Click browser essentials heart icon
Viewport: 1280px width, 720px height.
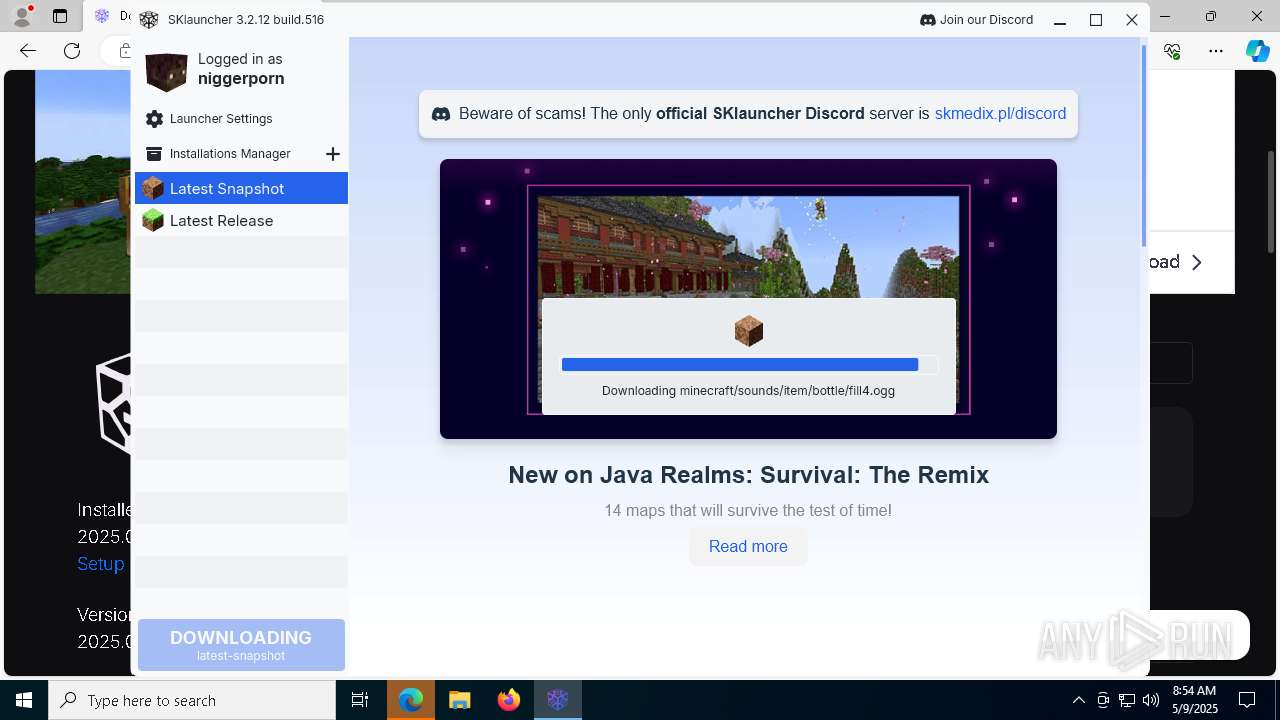pos(1172,51)
